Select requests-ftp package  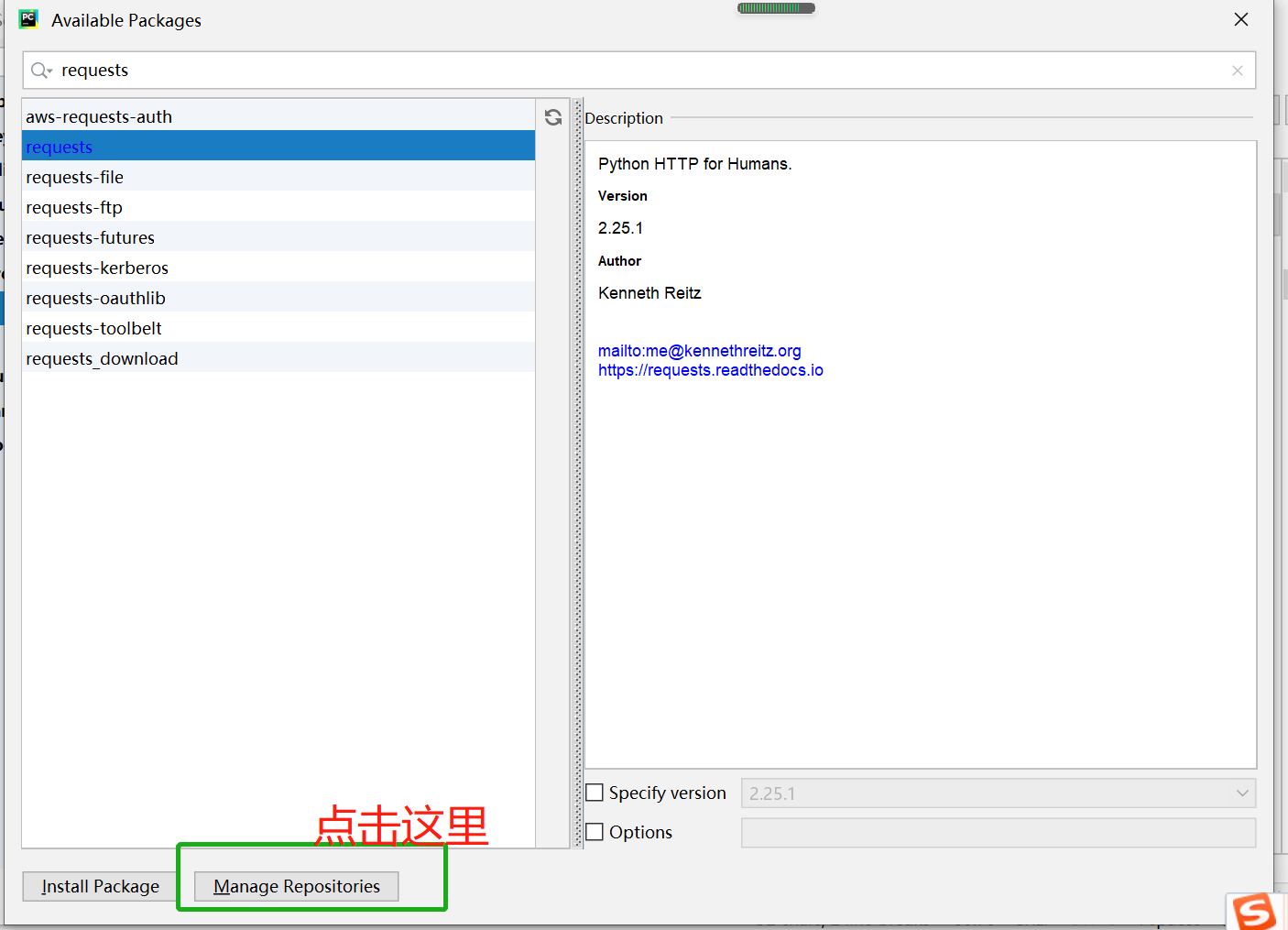click(278, 207)
